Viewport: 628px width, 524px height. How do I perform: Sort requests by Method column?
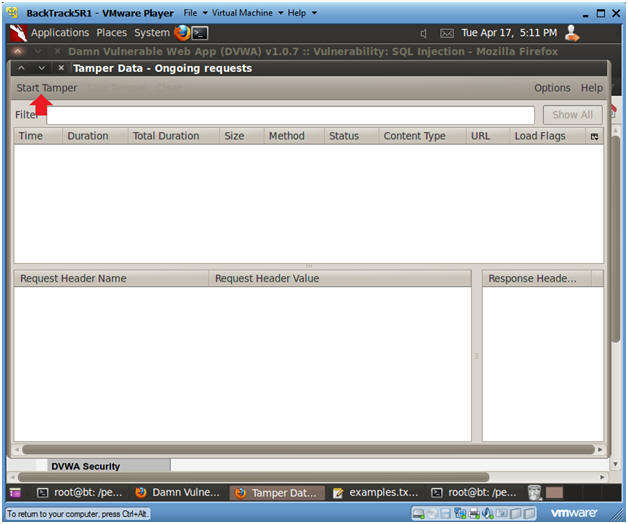coord(294,136)
